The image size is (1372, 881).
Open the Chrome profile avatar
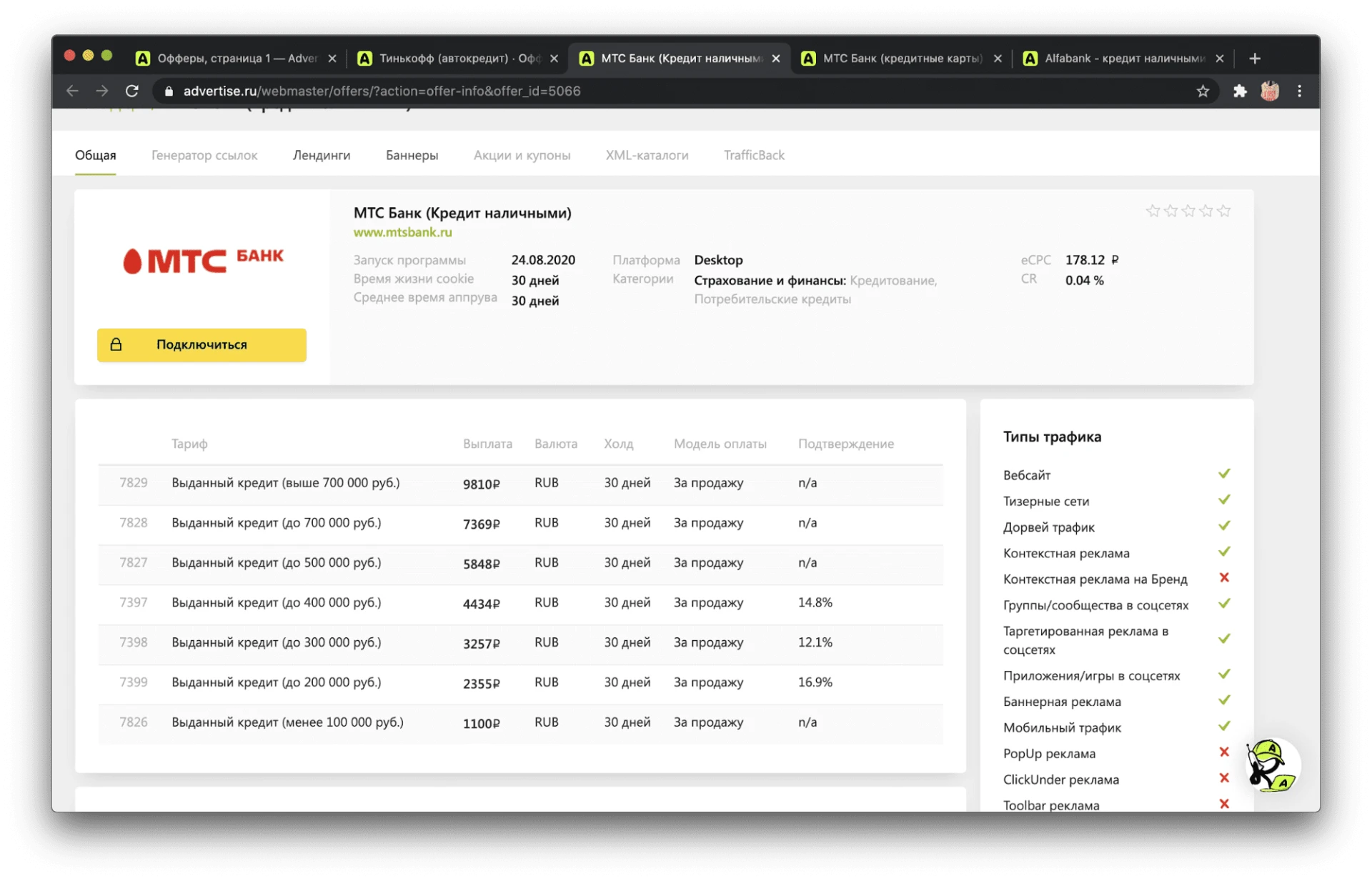pos(1270,91)
